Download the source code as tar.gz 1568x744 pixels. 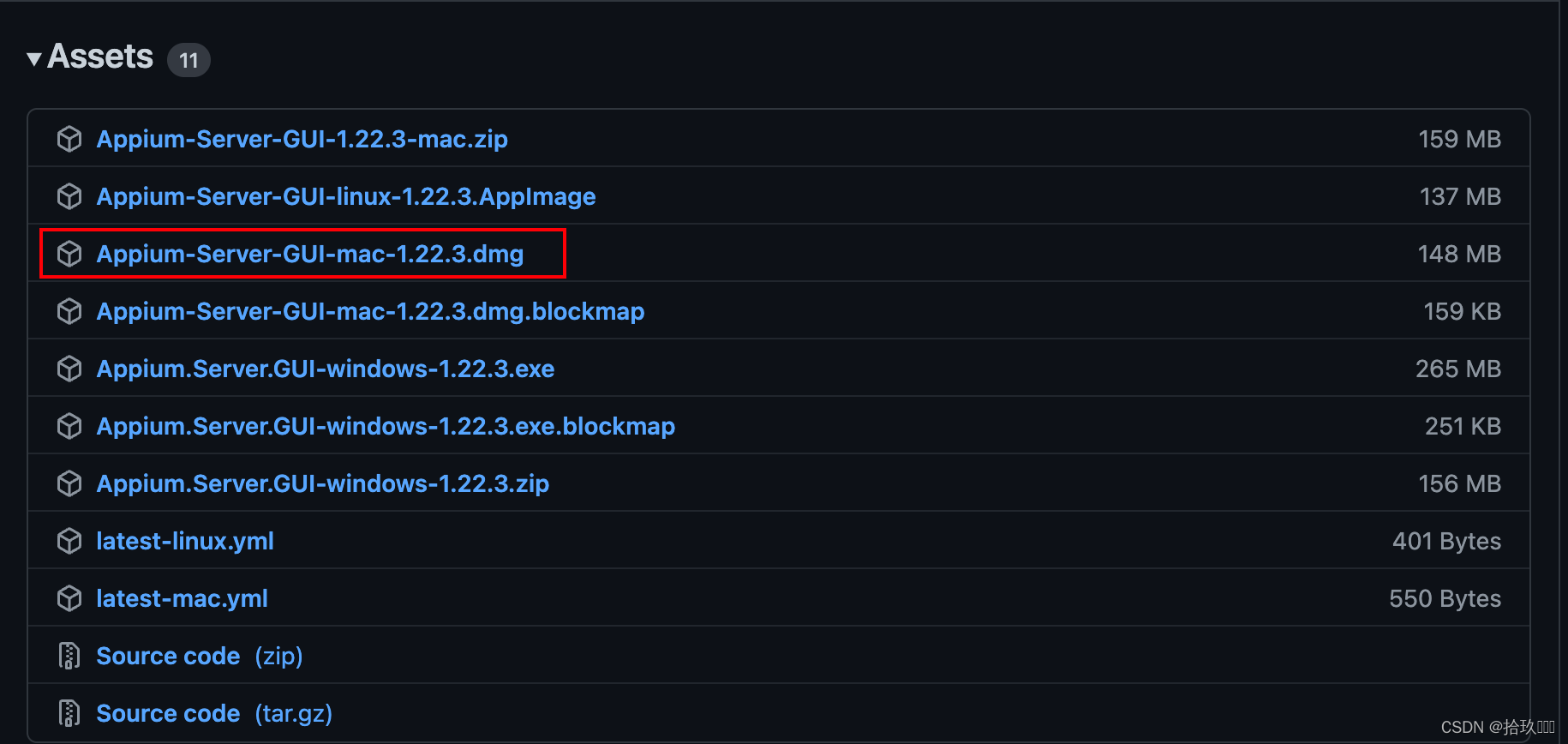(168, 711)
